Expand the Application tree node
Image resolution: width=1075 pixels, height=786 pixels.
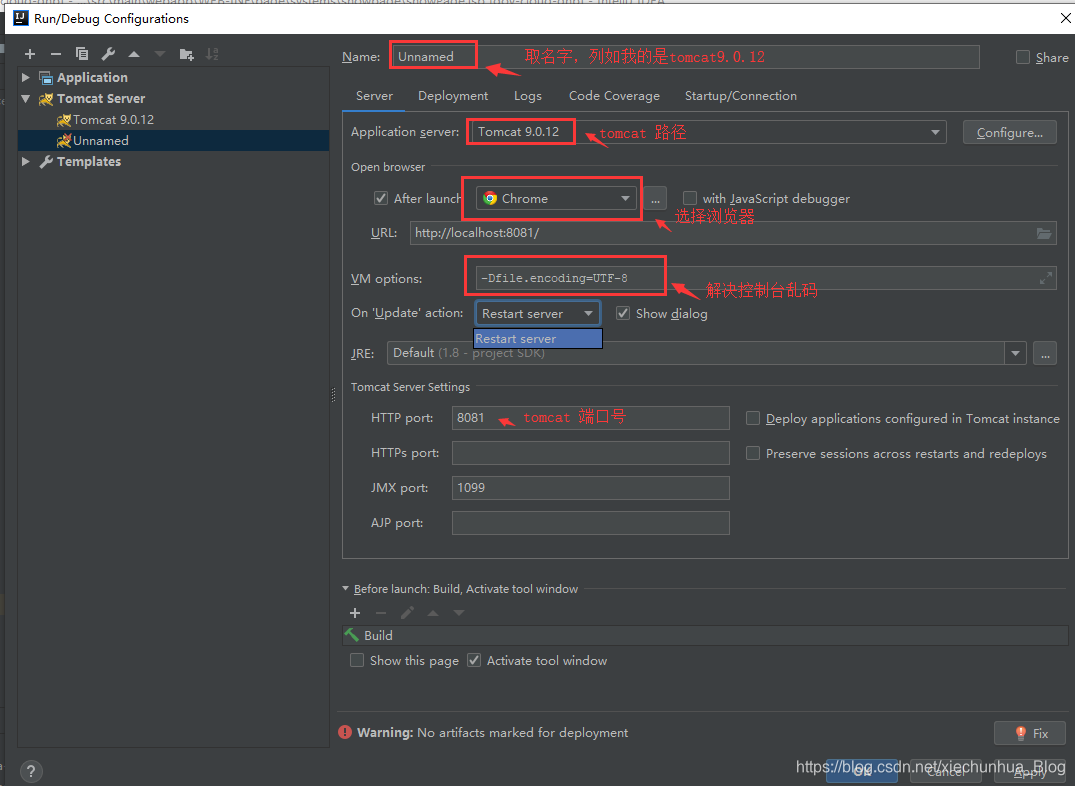(x=26, y=78)
